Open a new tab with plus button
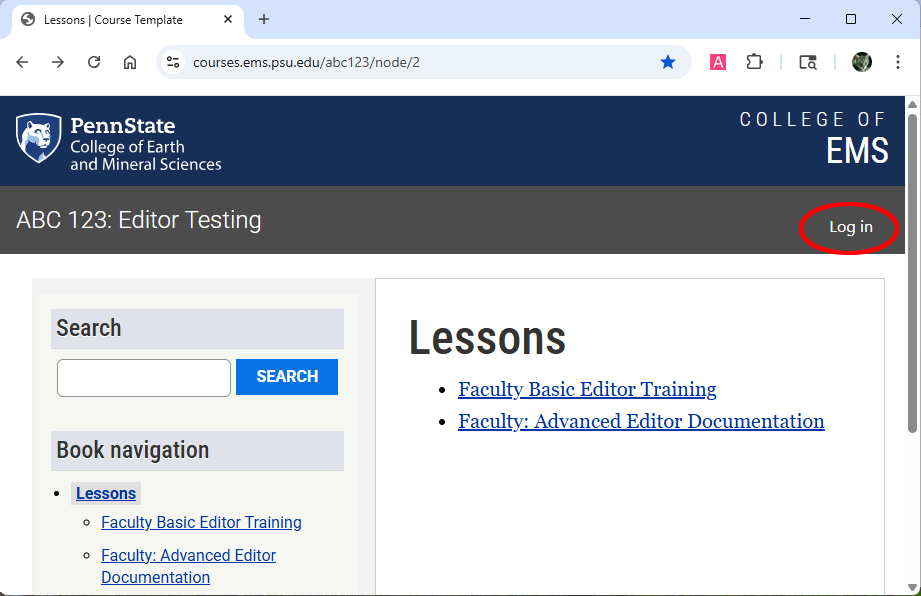Image resolution: width=921 pixels, height=596 pixels. click(x=264, y=19)
